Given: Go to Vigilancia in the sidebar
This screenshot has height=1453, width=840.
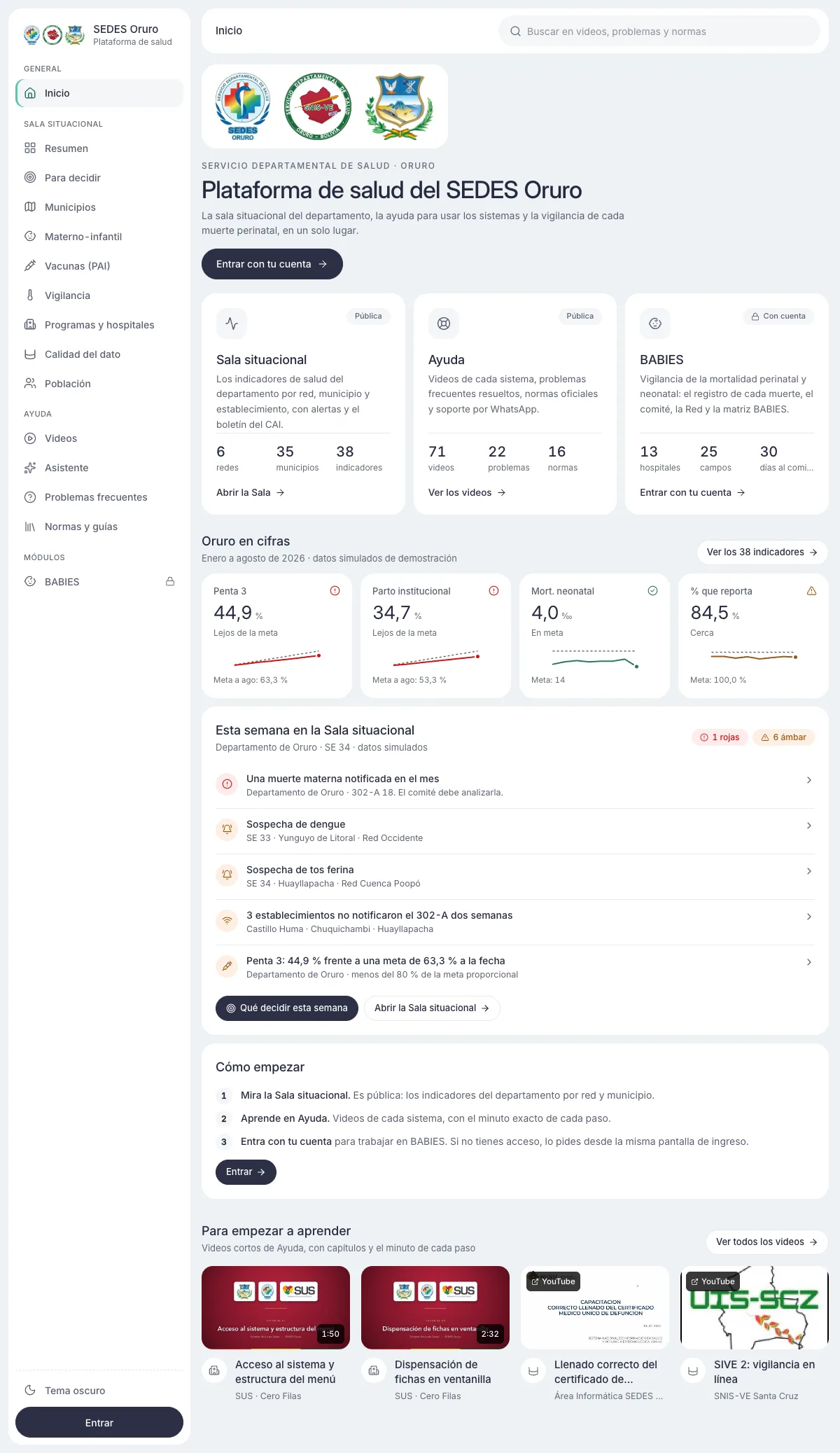Looking at the screenshot, I should click(x=99, y=296).
